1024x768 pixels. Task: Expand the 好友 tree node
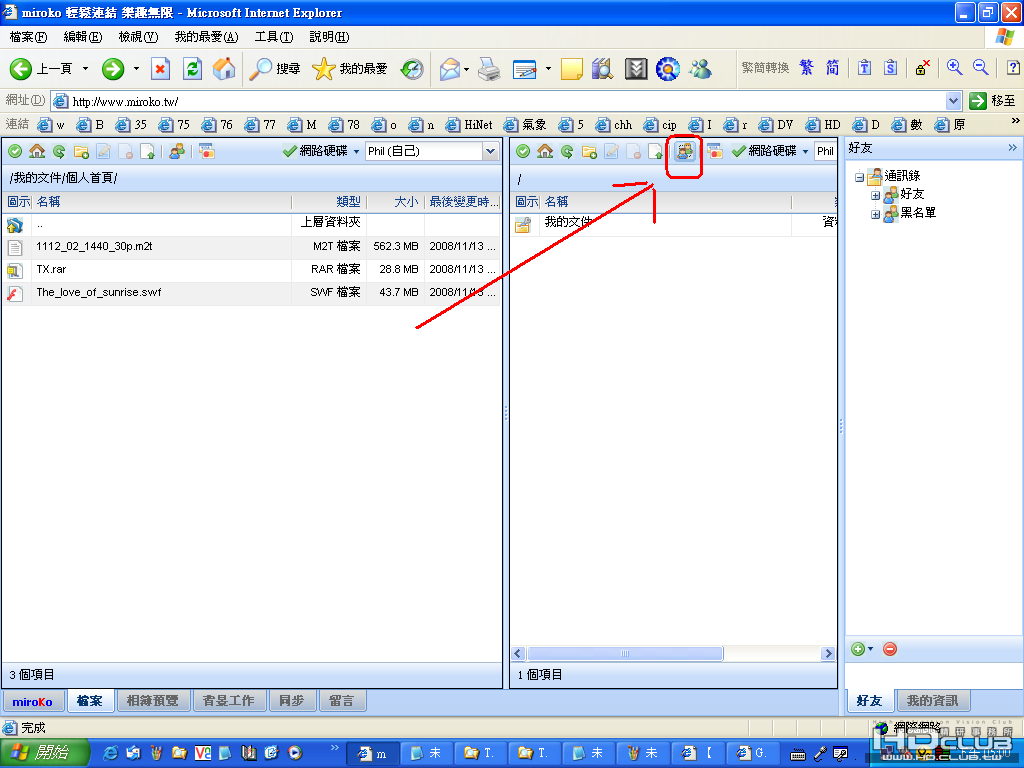pos(876,195)
